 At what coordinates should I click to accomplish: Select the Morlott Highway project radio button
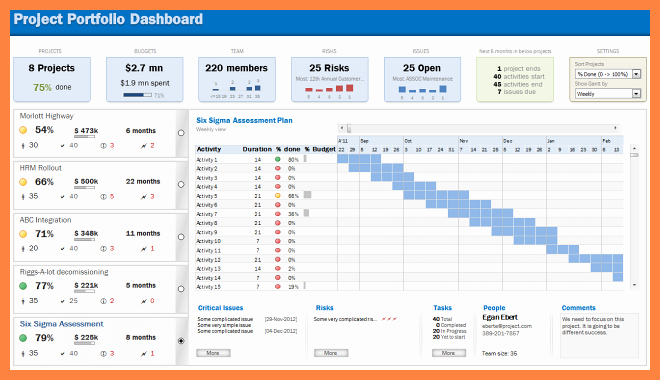point(181,133)
